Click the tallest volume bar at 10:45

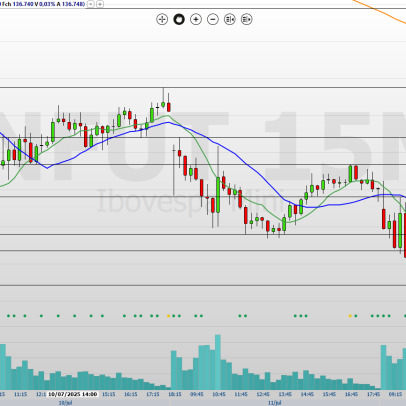(x=218, y=362)
